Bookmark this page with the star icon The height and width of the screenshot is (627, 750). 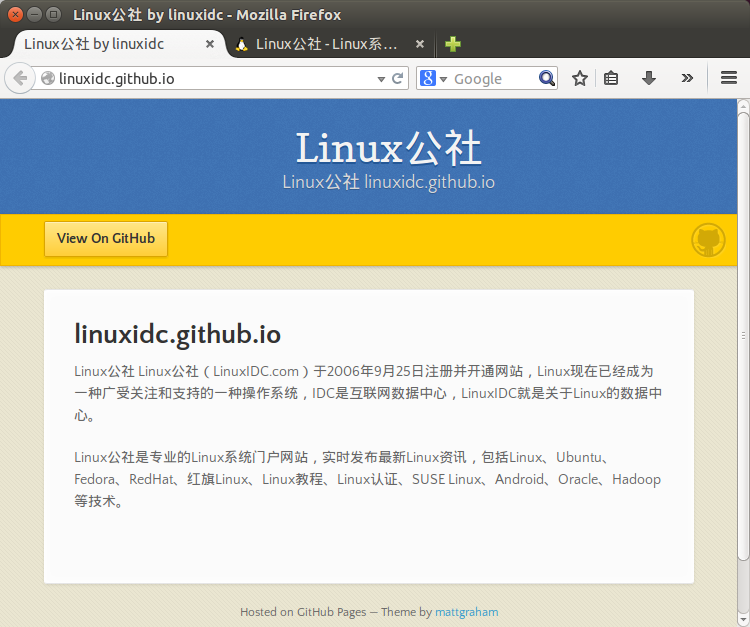[580, 78]
